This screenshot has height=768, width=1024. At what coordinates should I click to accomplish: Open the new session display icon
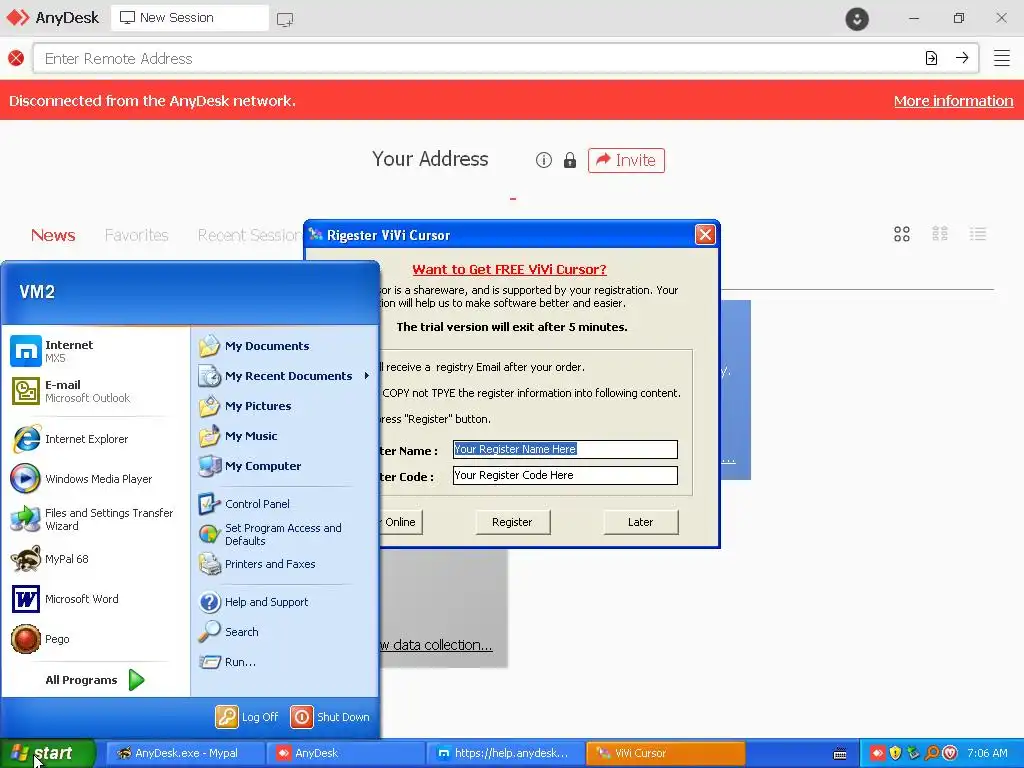tap(285, 19)
